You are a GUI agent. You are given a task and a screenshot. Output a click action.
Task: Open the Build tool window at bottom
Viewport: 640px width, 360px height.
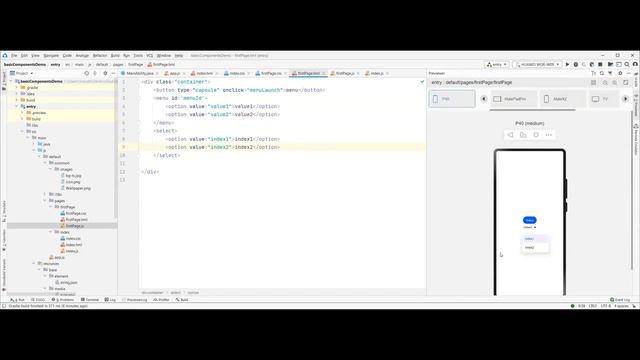coord(182,300)
